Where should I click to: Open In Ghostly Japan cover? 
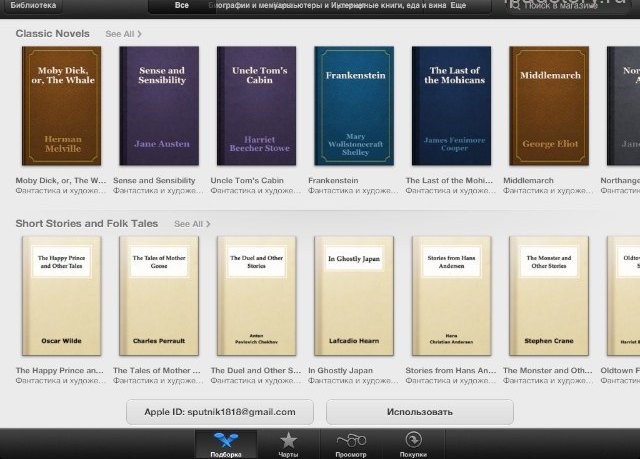tap(354, 296)
